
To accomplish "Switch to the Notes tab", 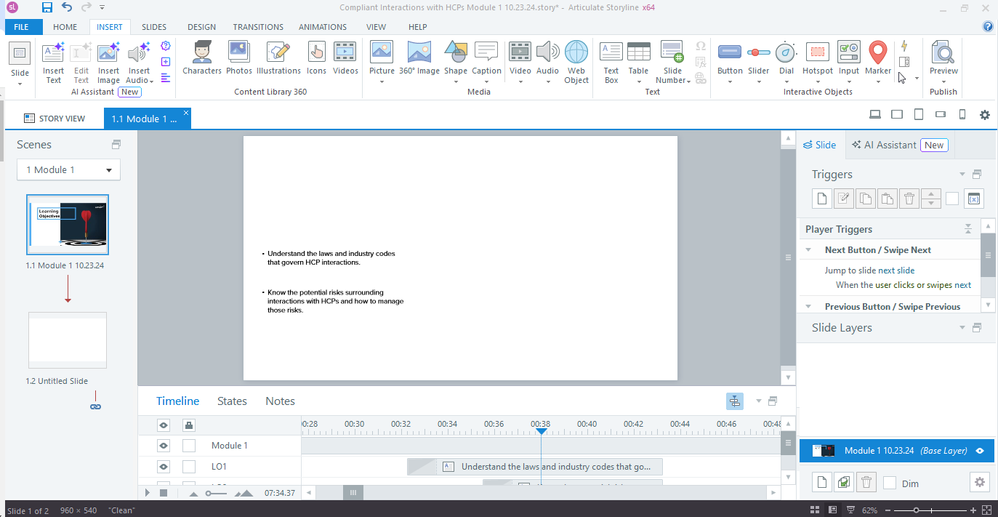I will coord(280,401).
